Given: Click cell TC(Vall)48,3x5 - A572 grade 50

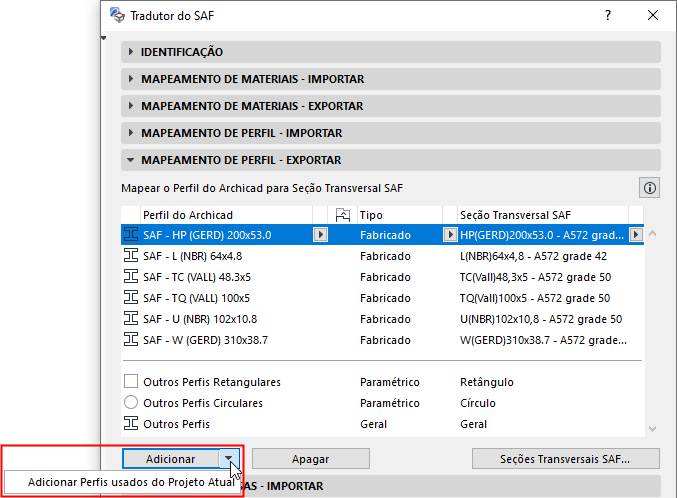Looking at the screenshot, I should coord(535,277).
